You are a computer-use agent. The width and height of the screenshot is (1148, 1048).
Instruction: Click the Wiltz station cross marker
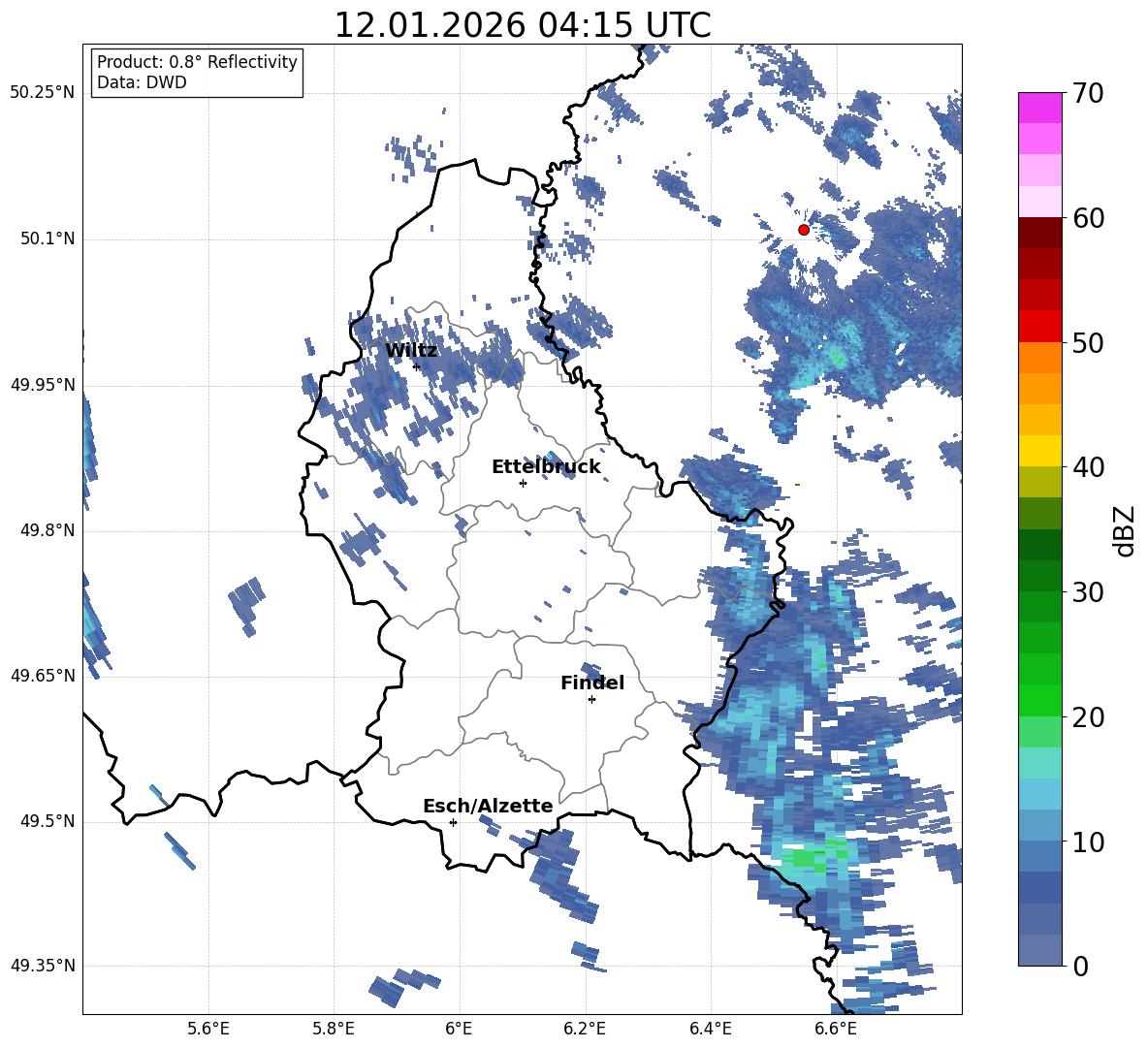tap(417, 366)
